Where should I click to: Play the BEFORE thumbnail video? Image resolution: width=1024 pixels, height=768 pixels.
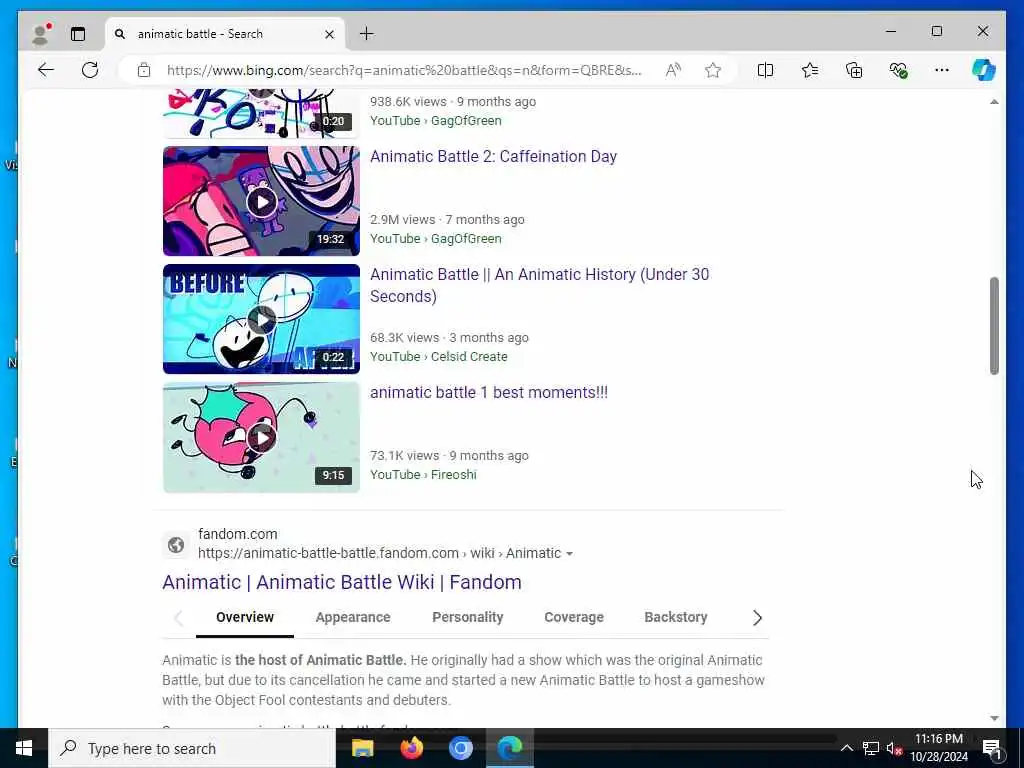(x=261, y=319)
